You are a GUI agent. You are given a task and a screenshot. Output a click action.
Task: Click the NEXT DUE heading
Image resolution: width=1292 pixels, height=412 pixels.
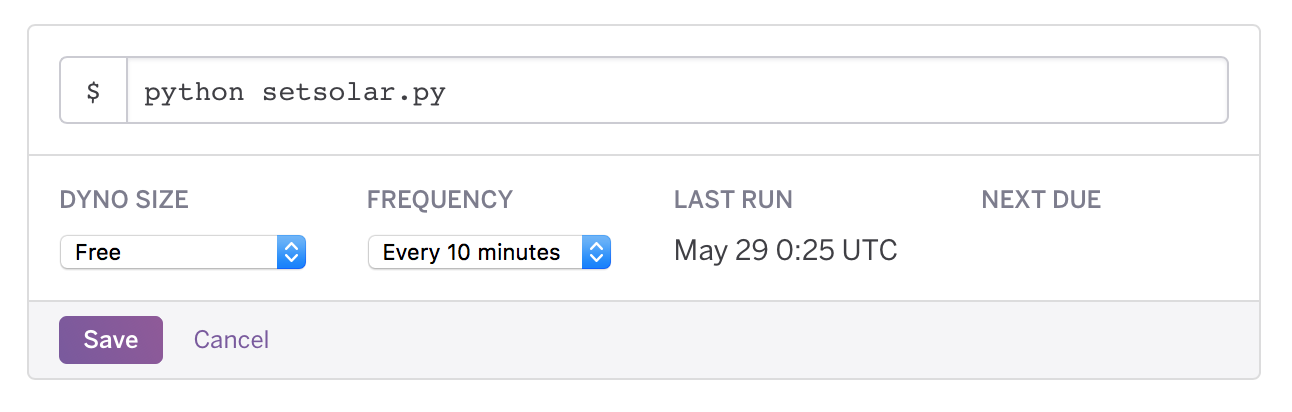(1041, 200)
